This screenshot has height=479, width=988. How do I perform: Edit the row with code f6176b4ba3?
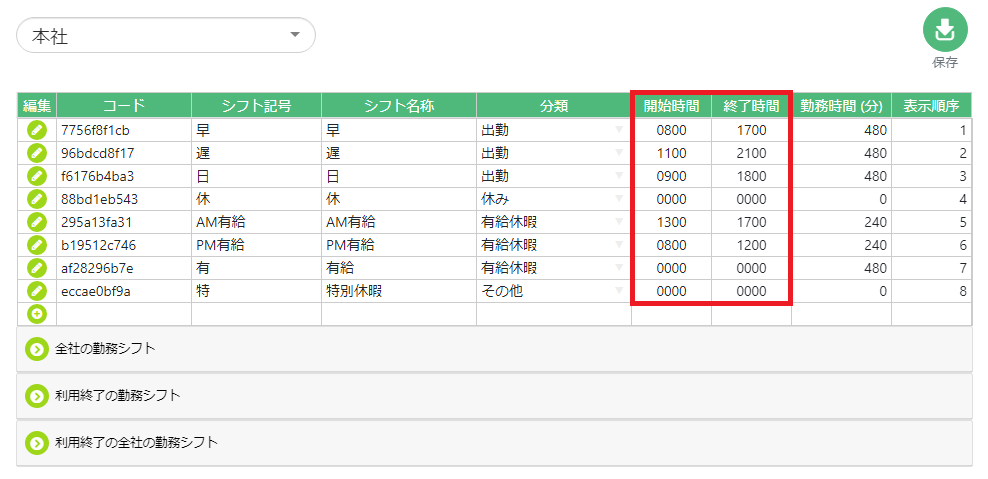[37, 176]
